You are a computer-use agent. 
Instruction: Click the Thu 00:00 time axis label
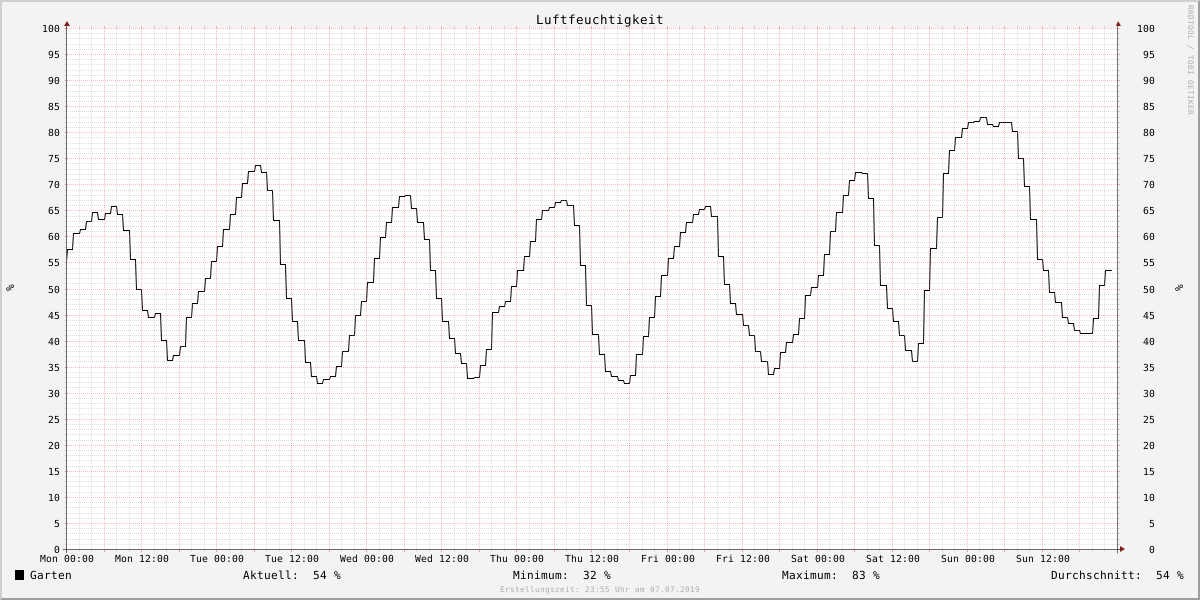[x=517, y=559]
